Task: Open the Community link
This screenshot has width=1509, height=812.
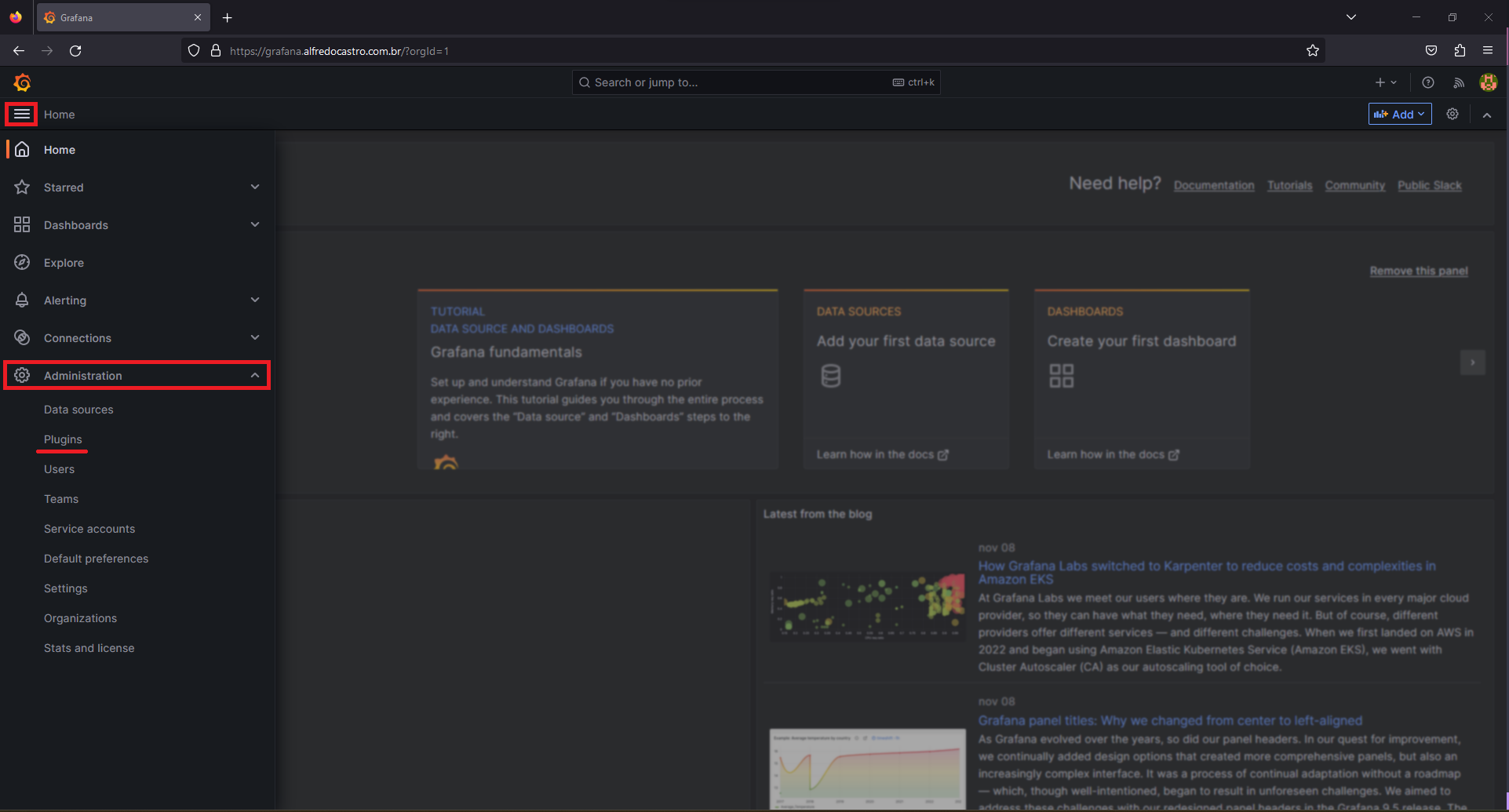Action: pos(1354,185)
